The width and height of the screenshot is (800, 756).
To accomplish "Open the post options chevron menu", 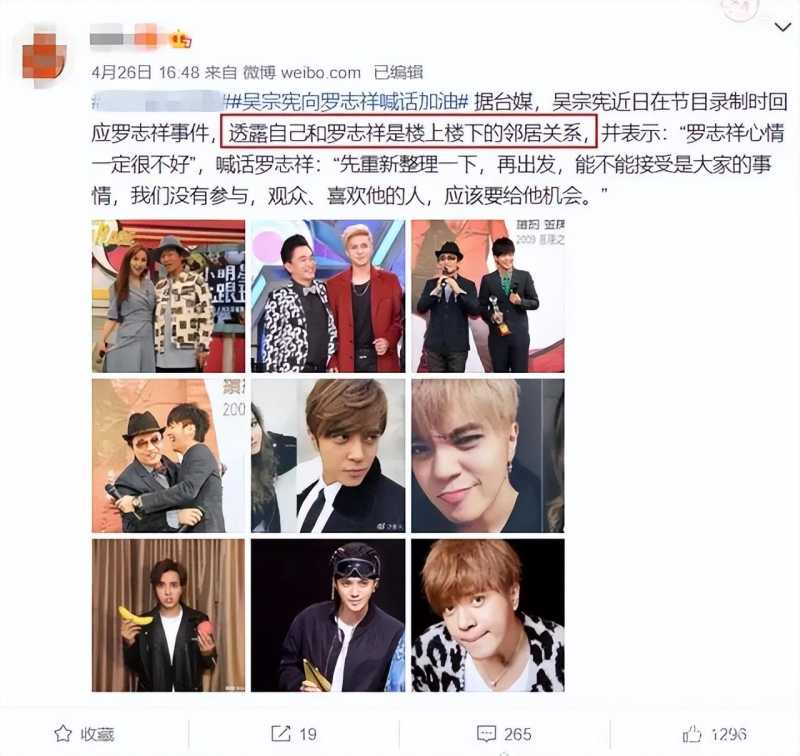I will coord(782,27).
